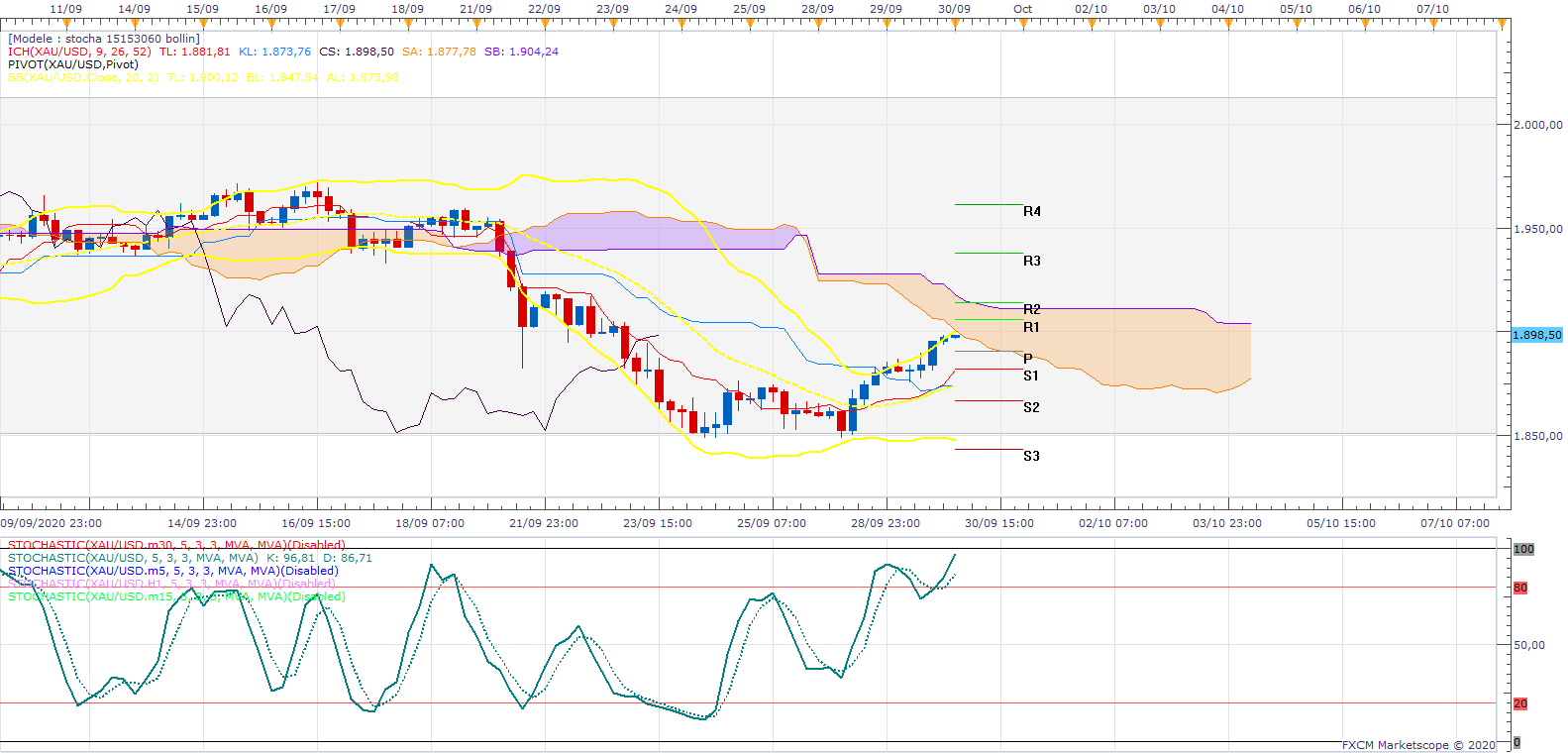Select the green STOCHASTIC m15 disabled label

(x=176, y=596)
